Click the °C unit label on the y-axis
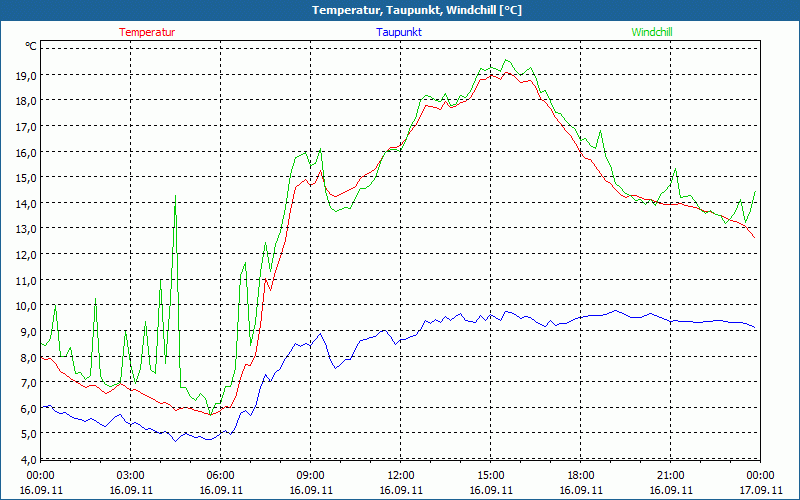This screenshot has height=500, width=800. coord(31,46)
